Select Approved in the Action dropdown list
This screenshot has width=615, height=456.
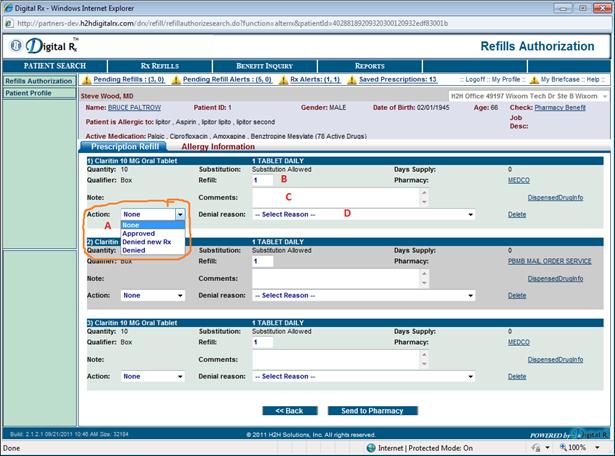click(138, 233)
